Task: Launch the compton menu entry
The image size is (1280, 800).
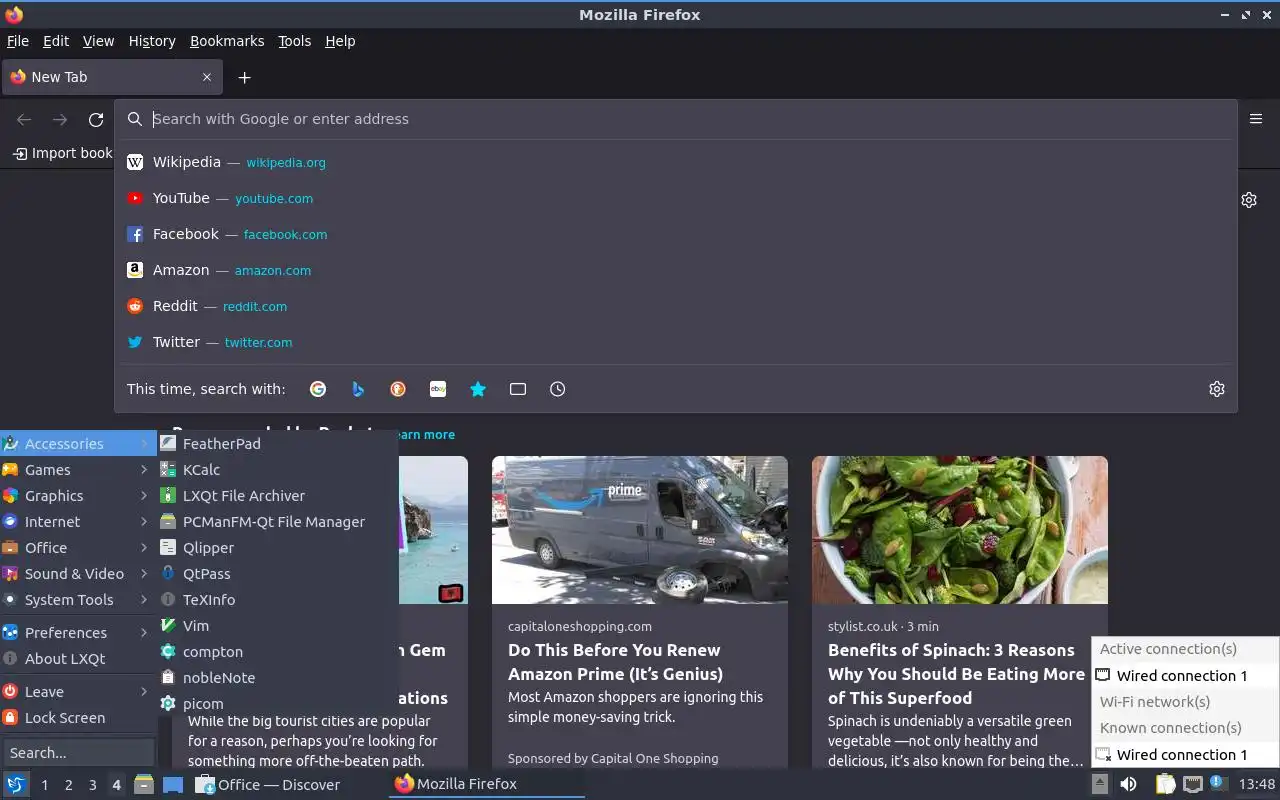Action: click(x=277, y=651)
